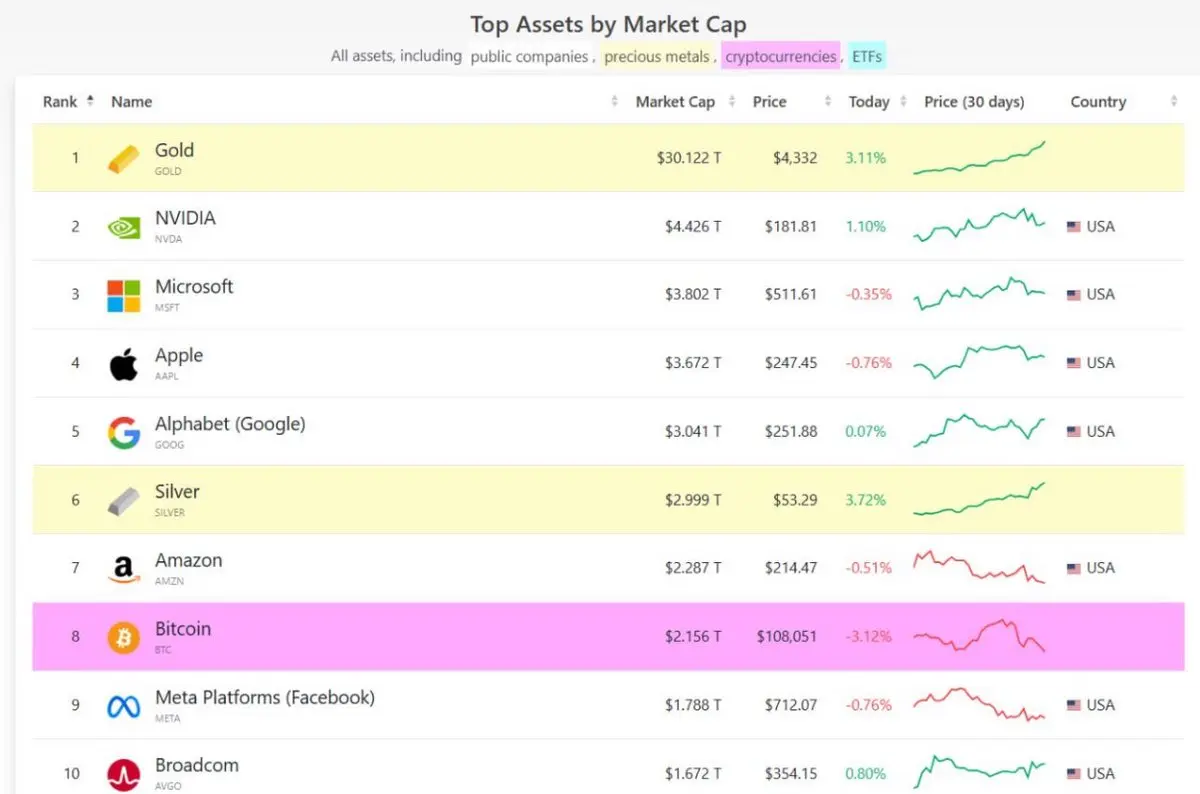This screenshot has height=794, width=1200.
Task: Click the Price (30 days) column header
Action: pyautogui.click(x=974, y=101)
